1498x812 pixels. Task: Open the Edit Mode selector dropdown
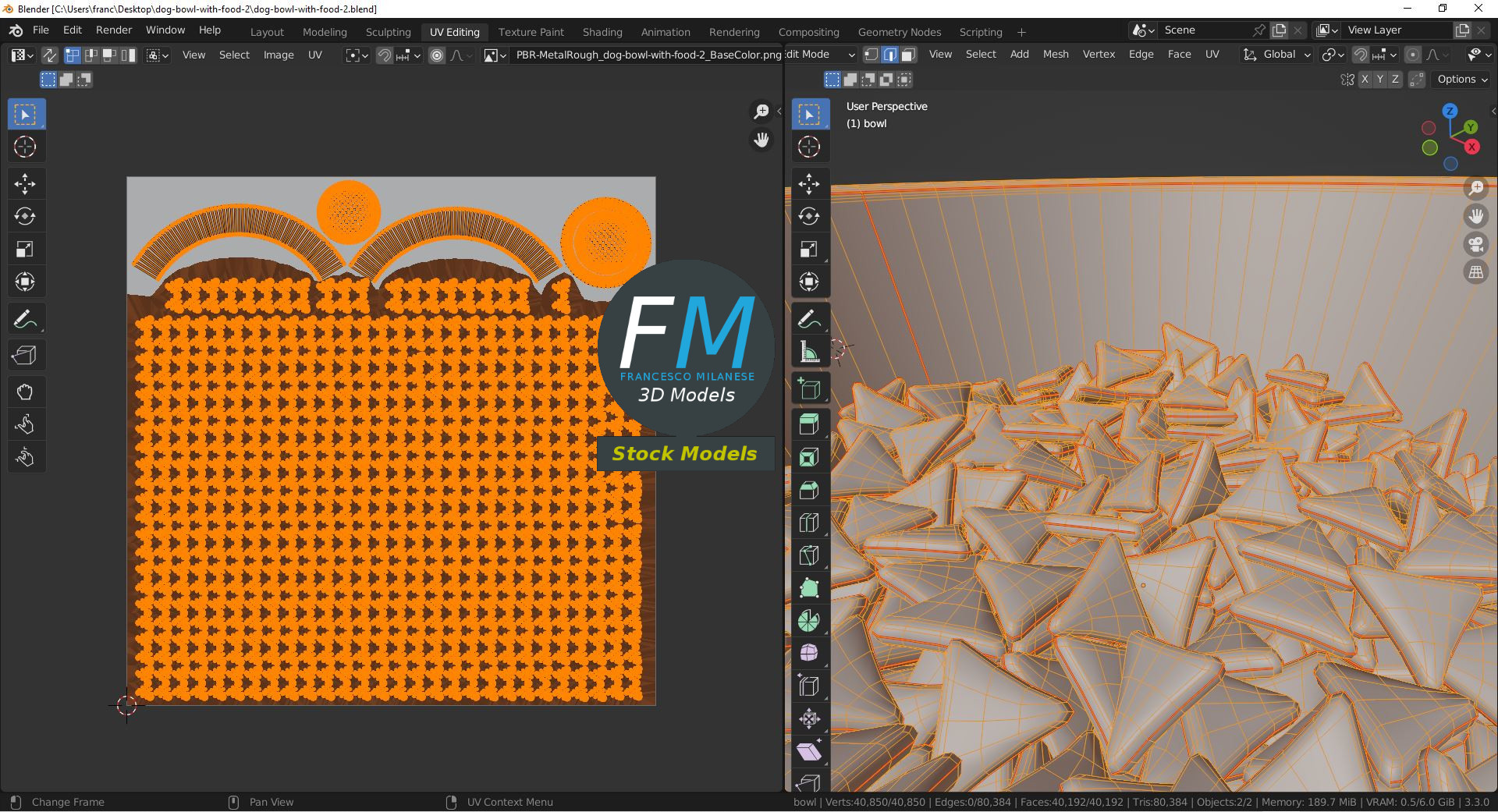821,55
